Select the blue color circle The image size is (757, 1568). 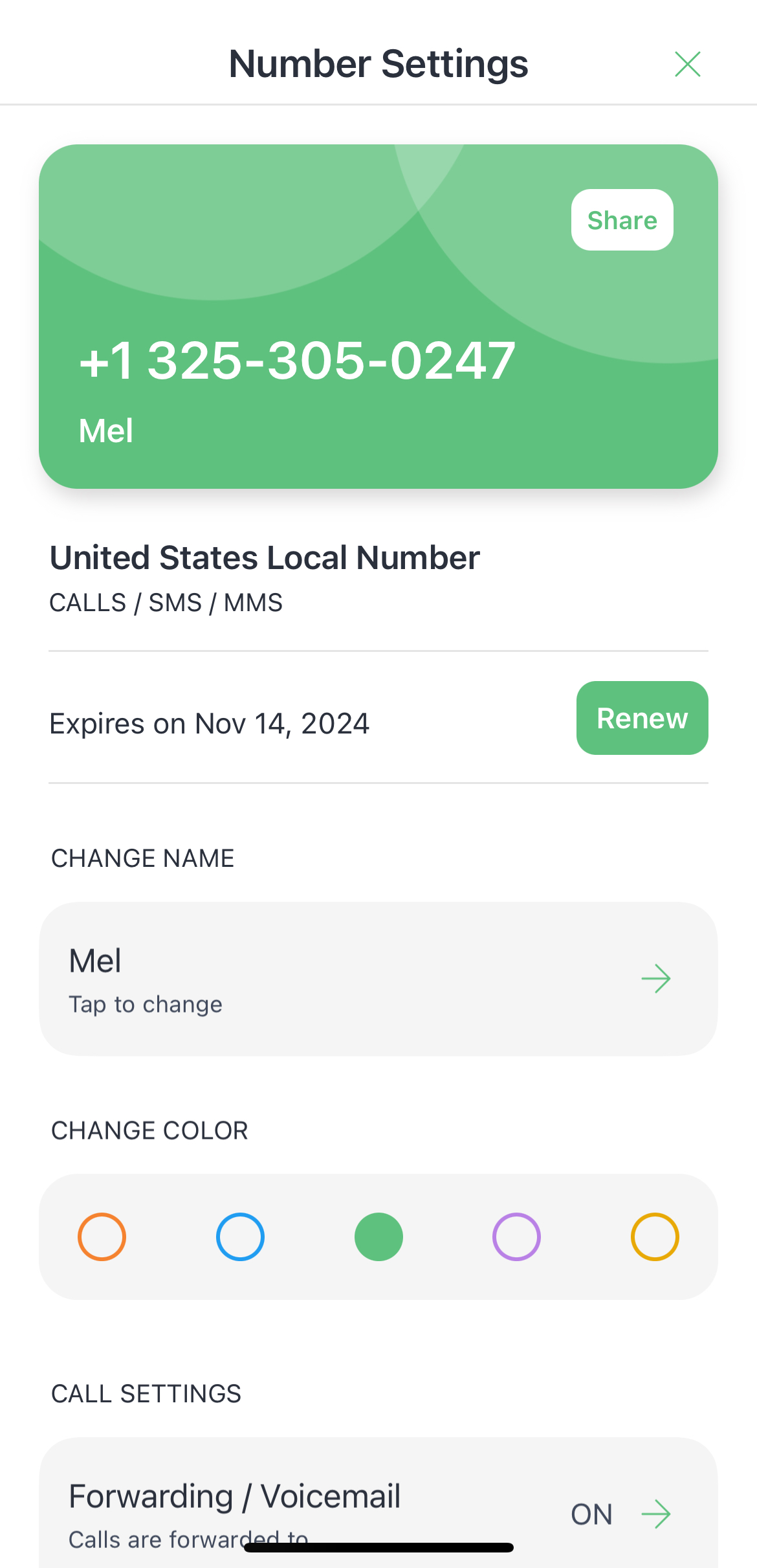pos(240,1237)
